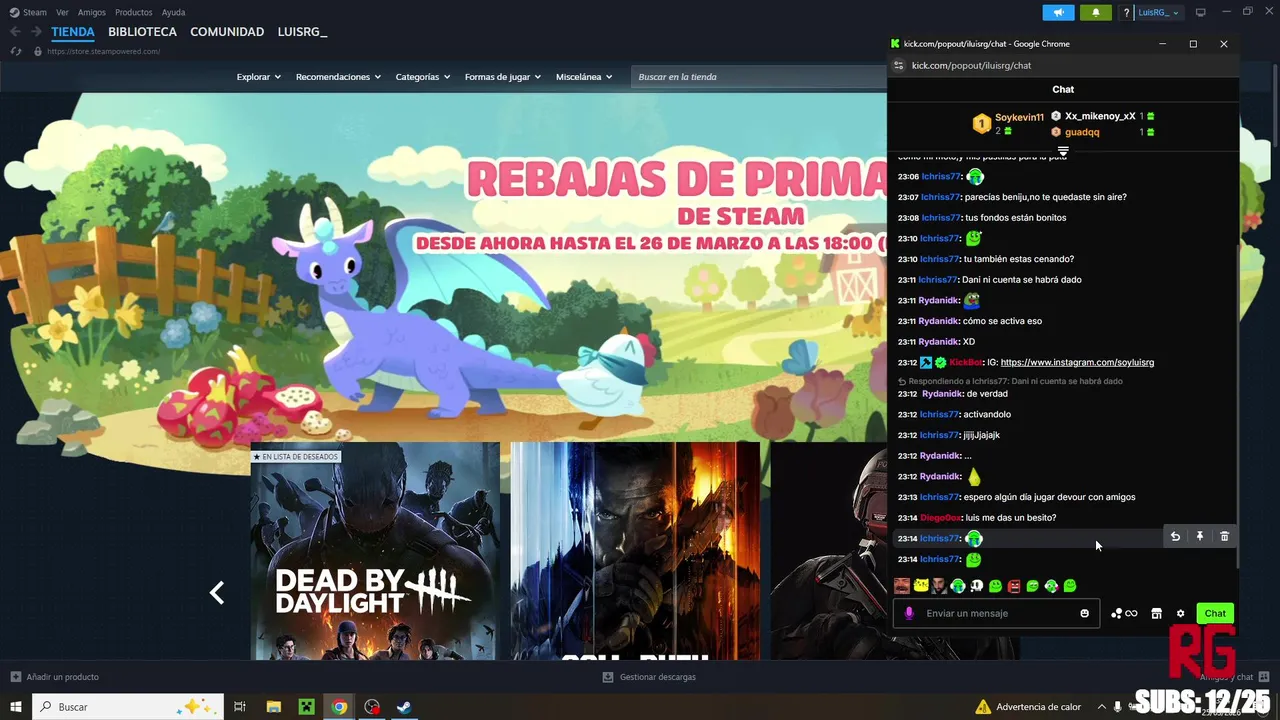Open the Steam help question mark
This screenshot has width=1280, height=720.
[x=1127, y=13]
